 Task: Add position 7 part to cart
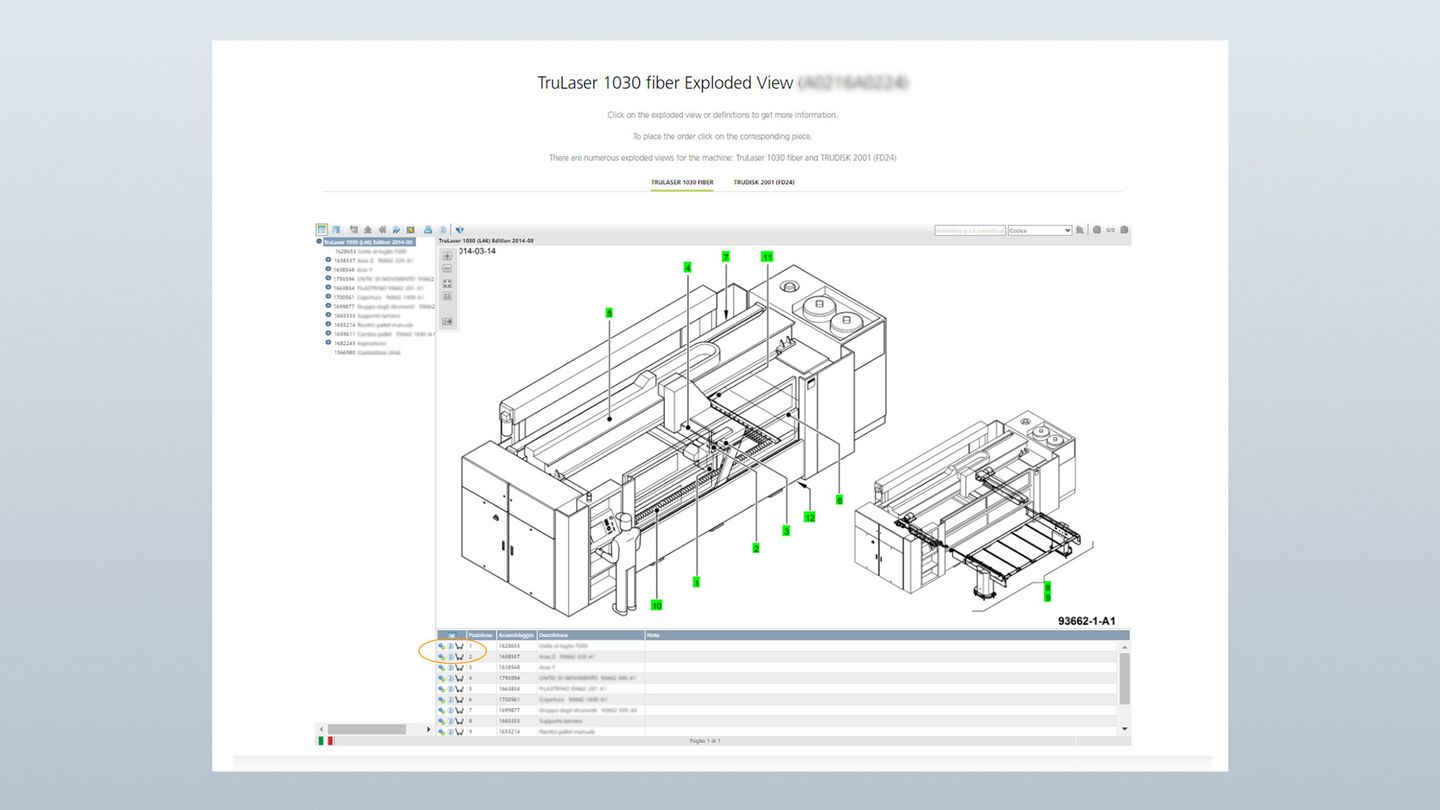[x=459, y=710]
